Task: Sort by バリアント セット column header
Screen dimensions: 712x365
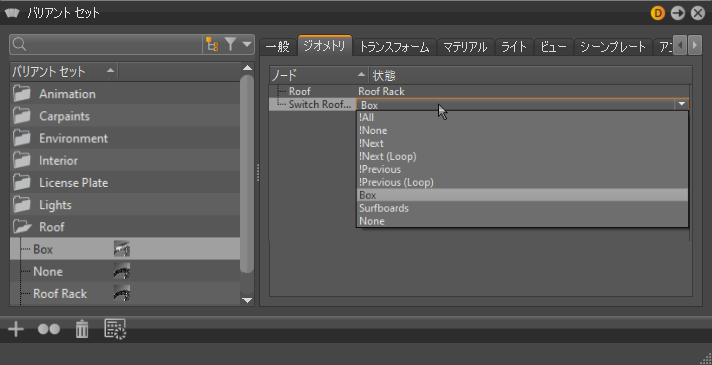Action: coord(64,72)
